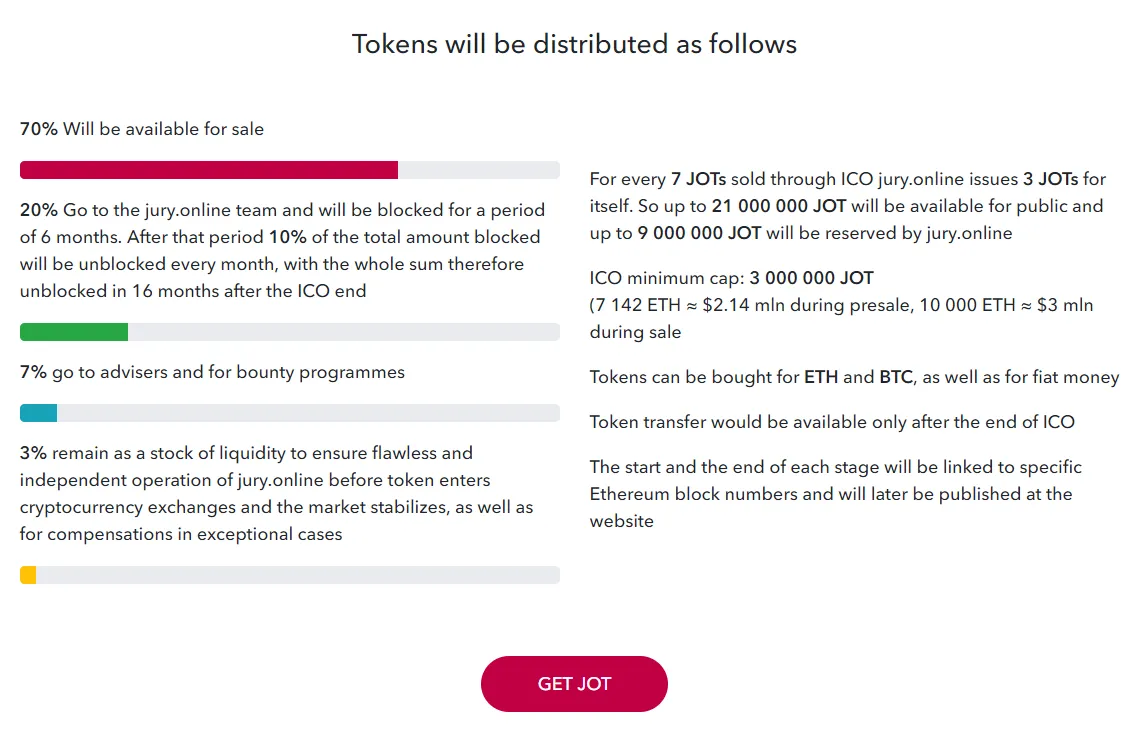Click the grey unfilled part of the sale bar
This screenshot has width=1137, height=732.
click(479, 170)
